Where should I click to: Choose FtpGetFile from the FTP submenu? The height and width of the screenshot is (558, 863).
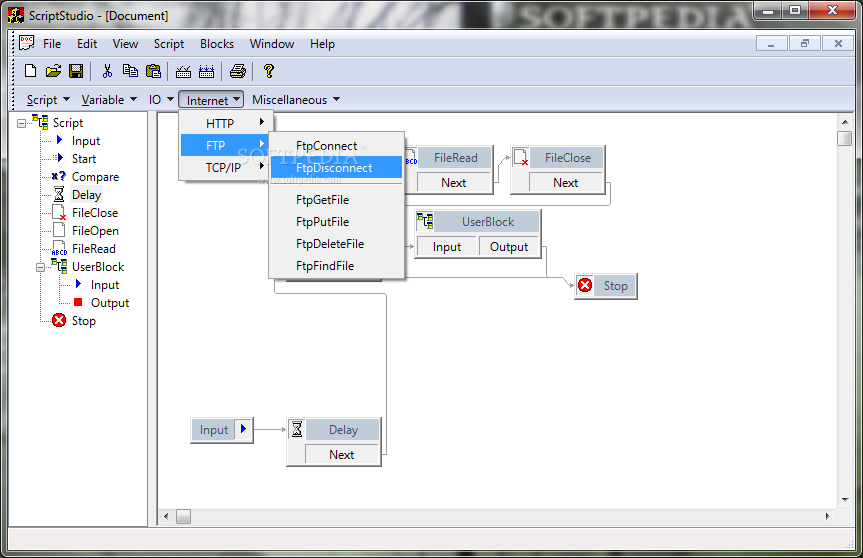click(337, 200)
